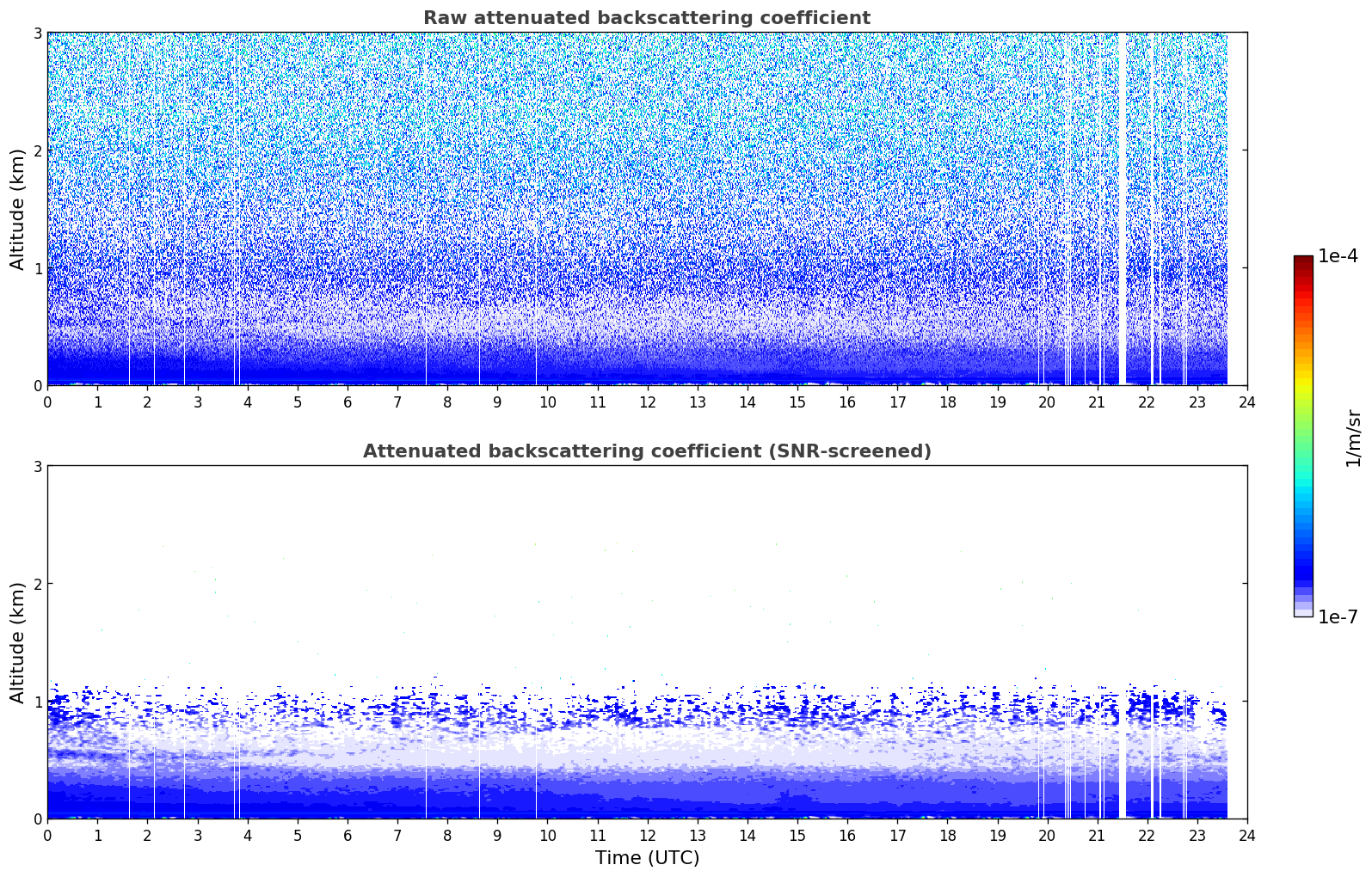Image resolution: width=1372 pixels, height=877 pixels.
Task: Click altitude tick "2" on the SNR-screened plot
Action: [x=37, y=584]
